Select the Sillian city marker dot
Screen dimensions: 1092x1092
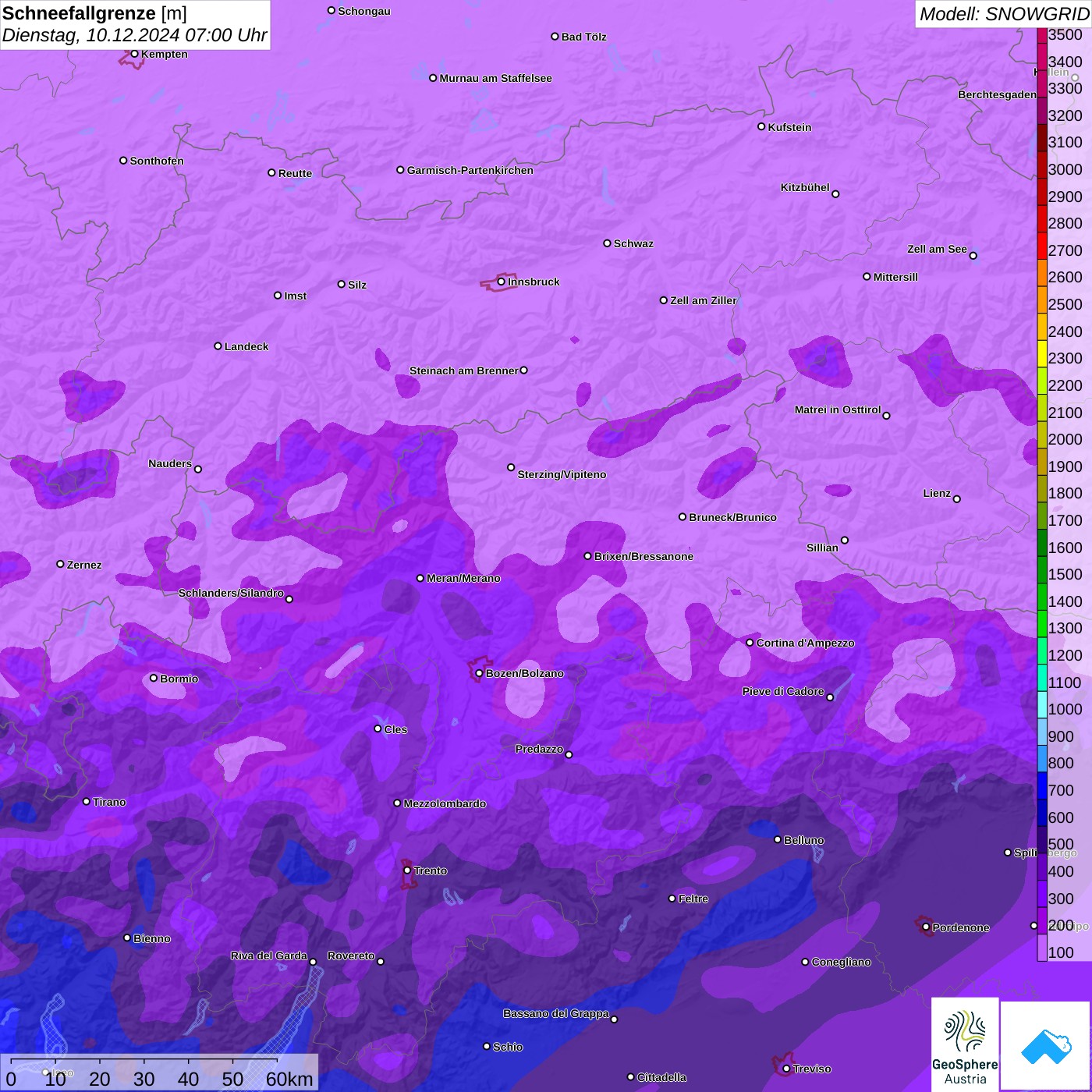pyautogui.click(x=845, y=540)
